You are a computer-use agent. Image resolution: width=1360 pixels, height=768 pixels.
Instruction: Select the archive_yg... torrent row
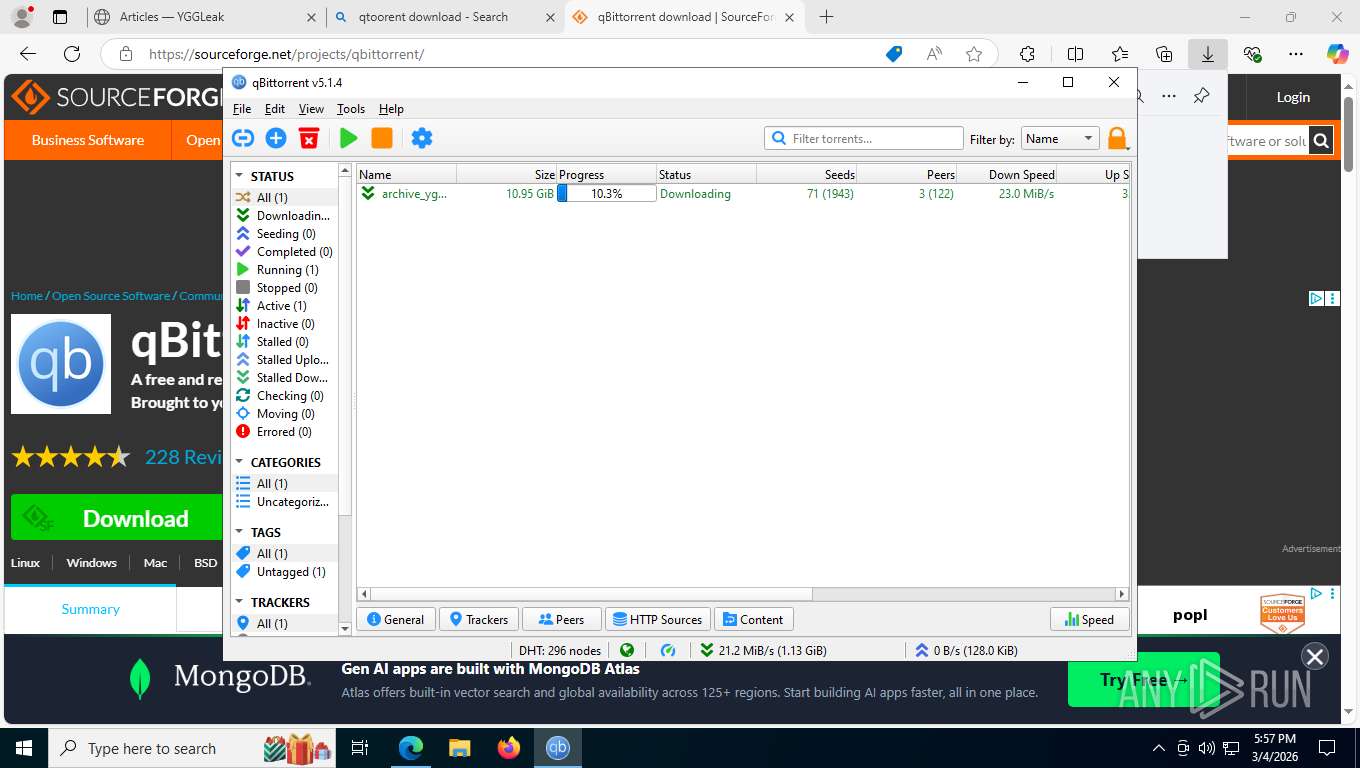pyautogui.click(x=743, y=194)
